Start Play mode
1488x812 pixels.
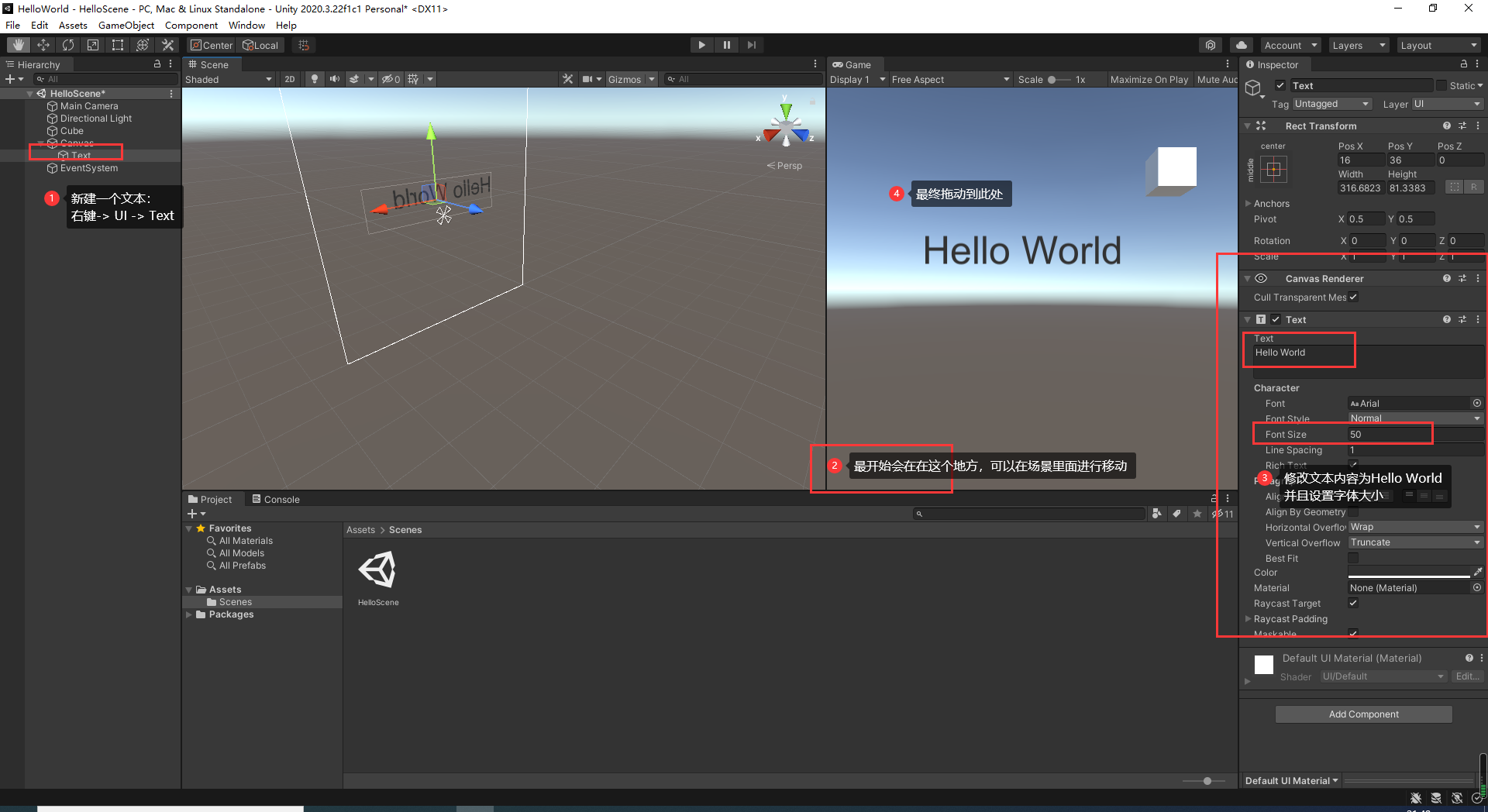tap(701, 45)
